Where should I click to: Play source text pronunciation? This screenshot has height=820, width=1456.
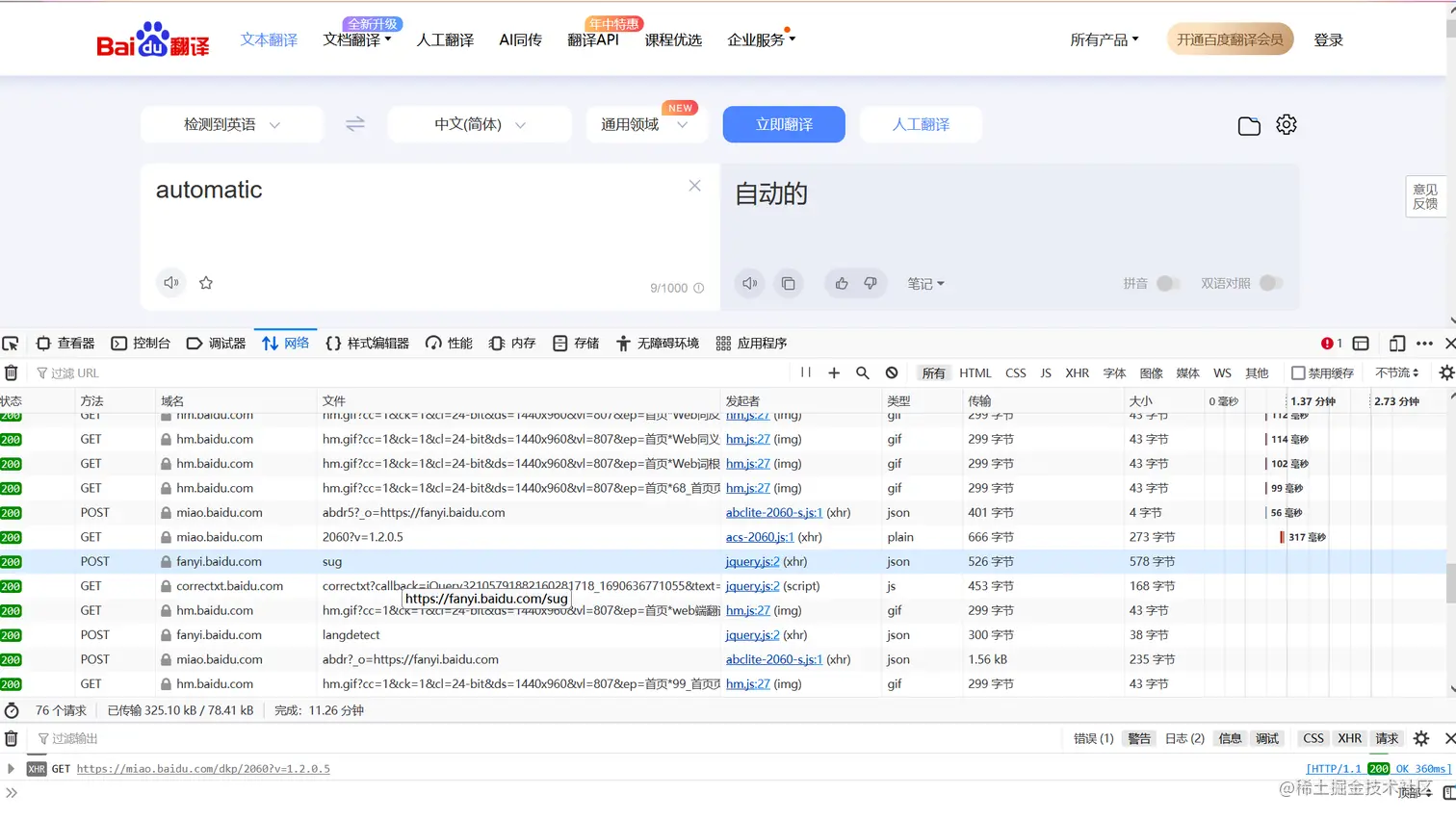click(171, 283)
